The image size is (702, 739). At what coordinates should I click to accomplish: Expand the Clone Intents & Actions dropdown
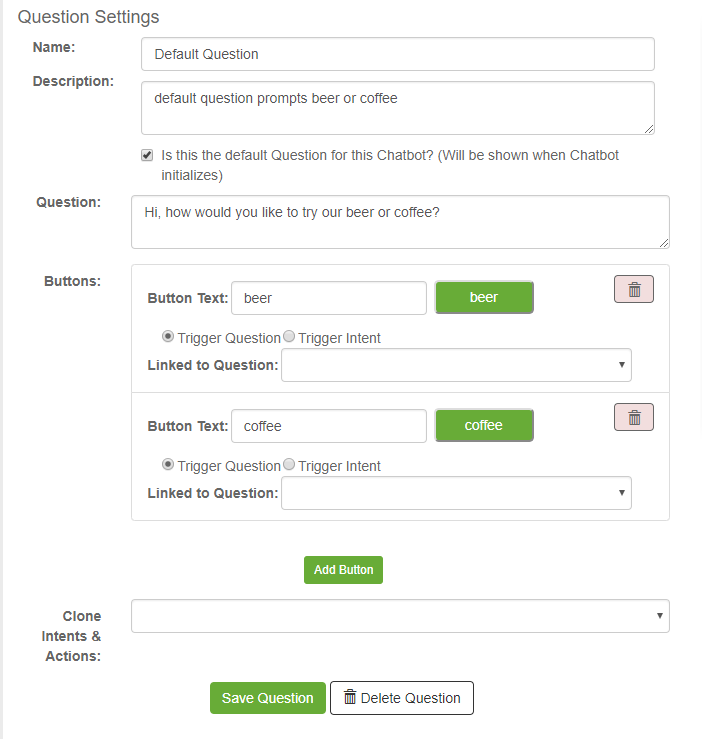tap(400, 616)
